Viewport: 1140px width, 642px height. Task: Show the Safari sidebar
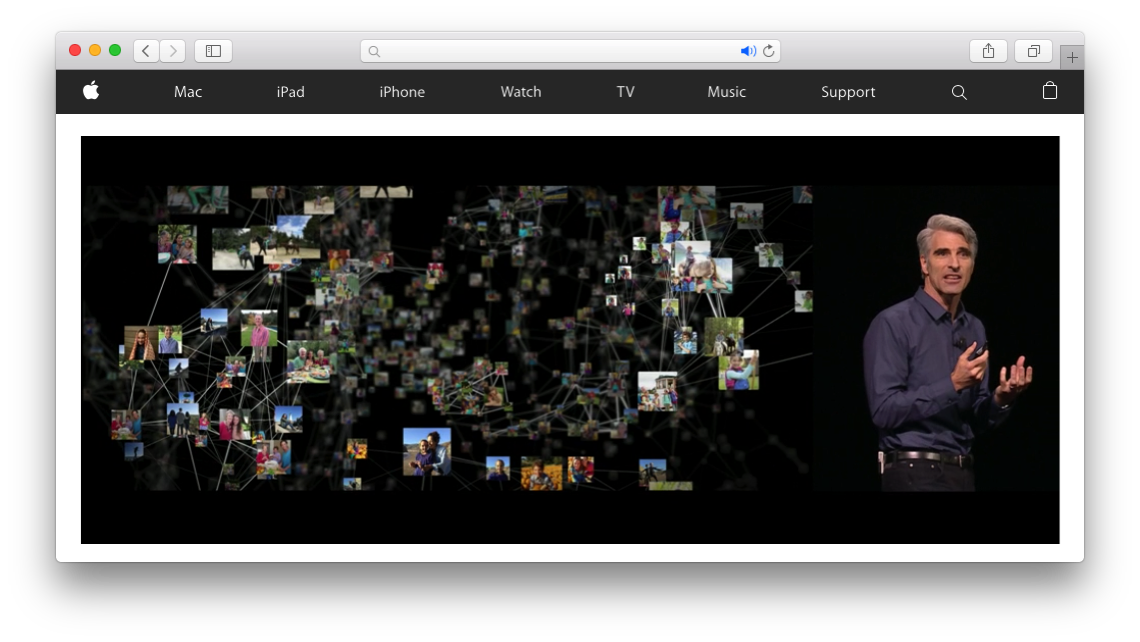[x=213, y=51]
